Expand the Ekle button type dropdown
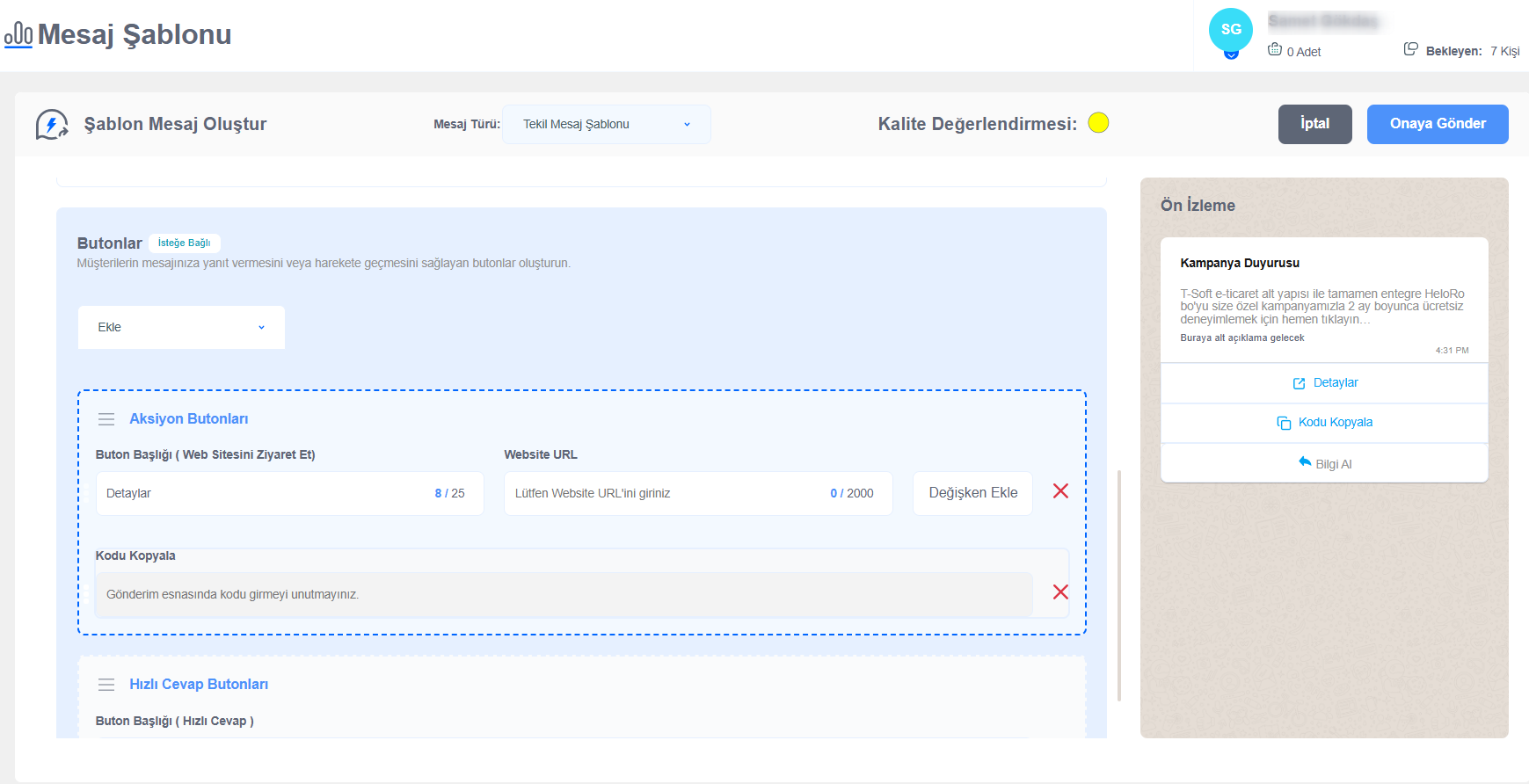 [181, 327]
